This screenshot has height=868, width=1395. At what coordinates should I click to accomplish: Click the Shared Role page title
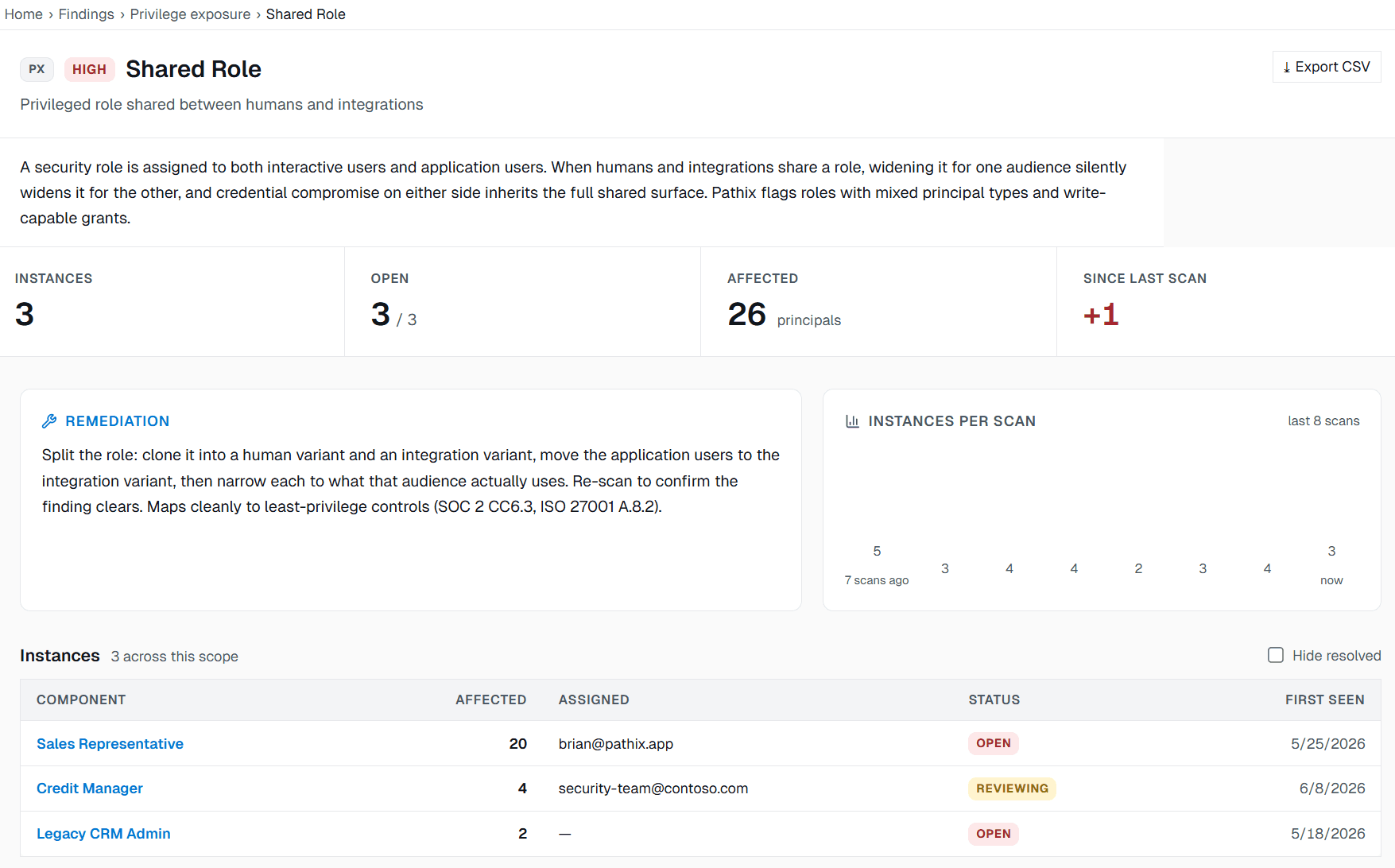[x=193, y=69]
